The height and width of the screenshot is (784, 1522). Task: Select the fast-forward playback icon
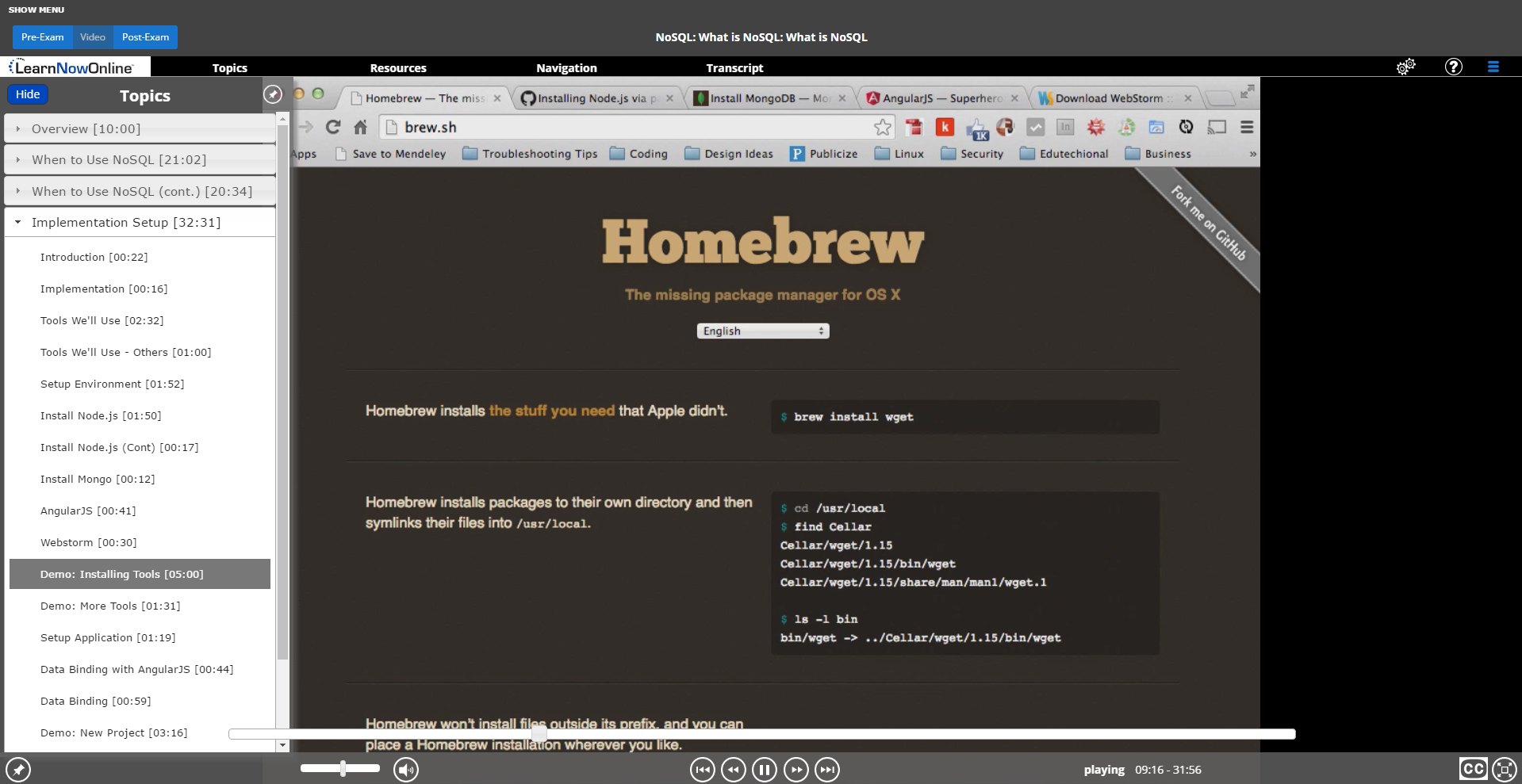[x=796, y=769]
